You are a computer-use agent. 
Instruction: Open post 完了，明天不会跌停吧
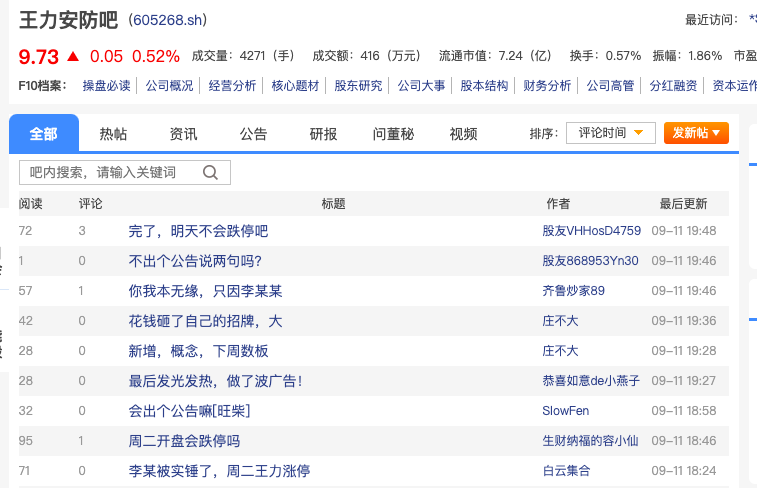[198, 231]
